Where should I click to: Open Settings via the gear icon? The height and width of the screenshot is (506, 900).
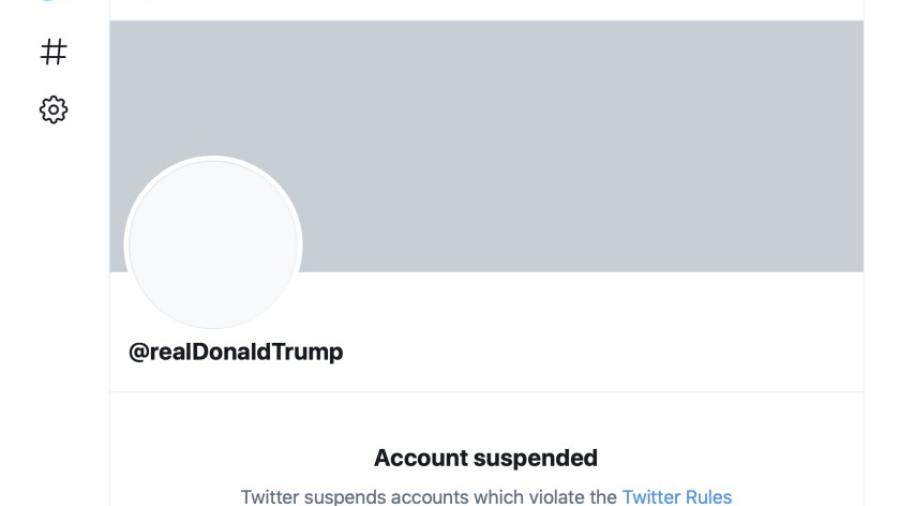(53, 109)
